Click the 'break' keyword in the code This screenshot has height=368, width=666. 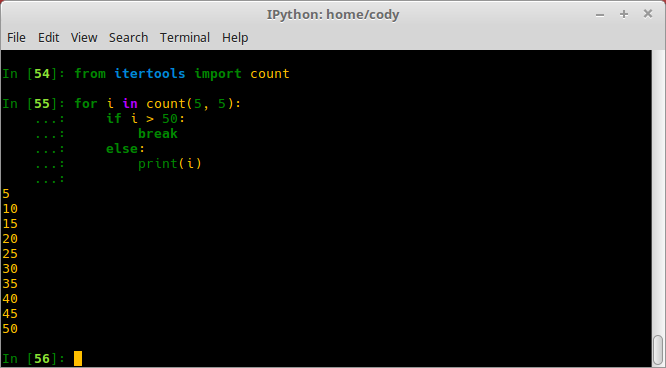click(158, 134)
